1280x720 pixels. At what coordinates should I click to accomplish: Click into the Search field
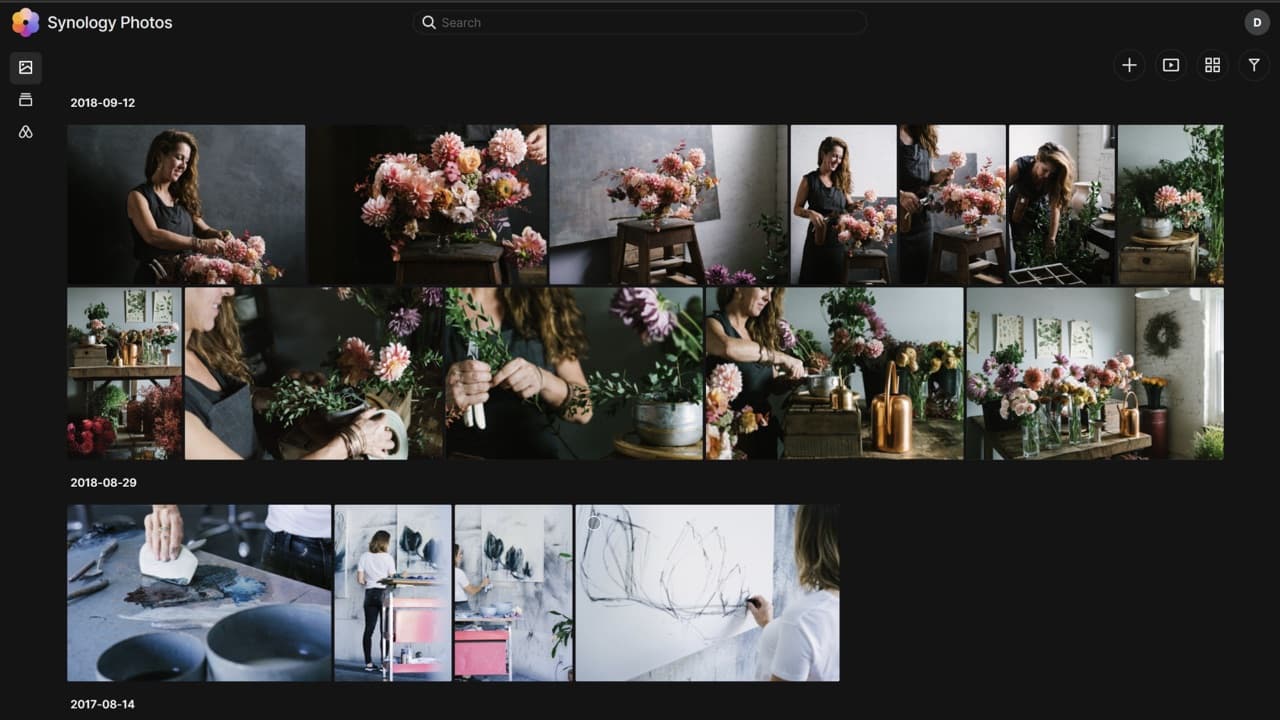[639, 22]
